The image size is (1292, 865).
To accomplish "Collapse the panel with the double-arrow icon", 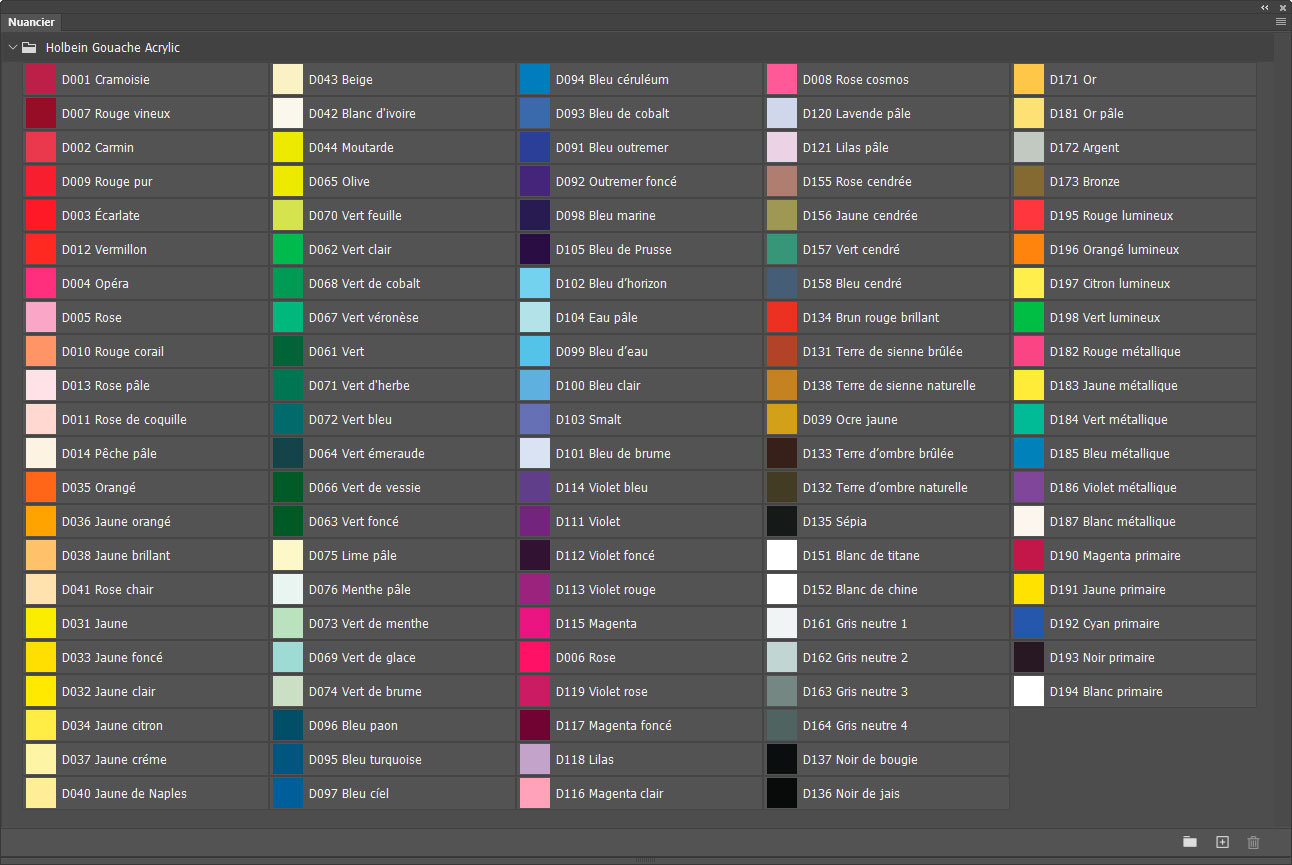I will coord(1264,7).
